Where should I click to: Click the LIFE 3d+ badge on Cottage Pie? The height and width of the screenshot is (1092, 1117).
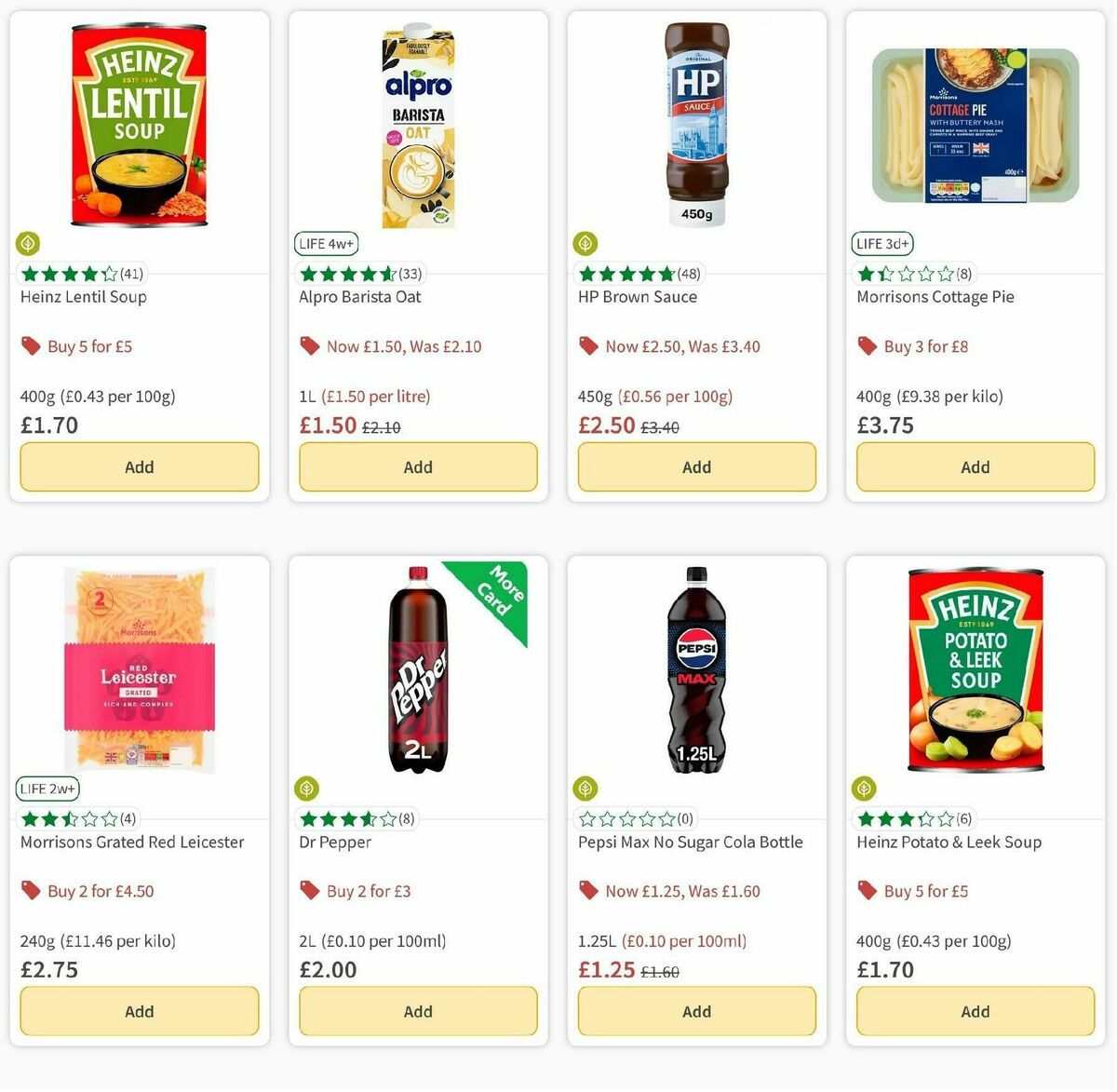(x=881, y=243)
